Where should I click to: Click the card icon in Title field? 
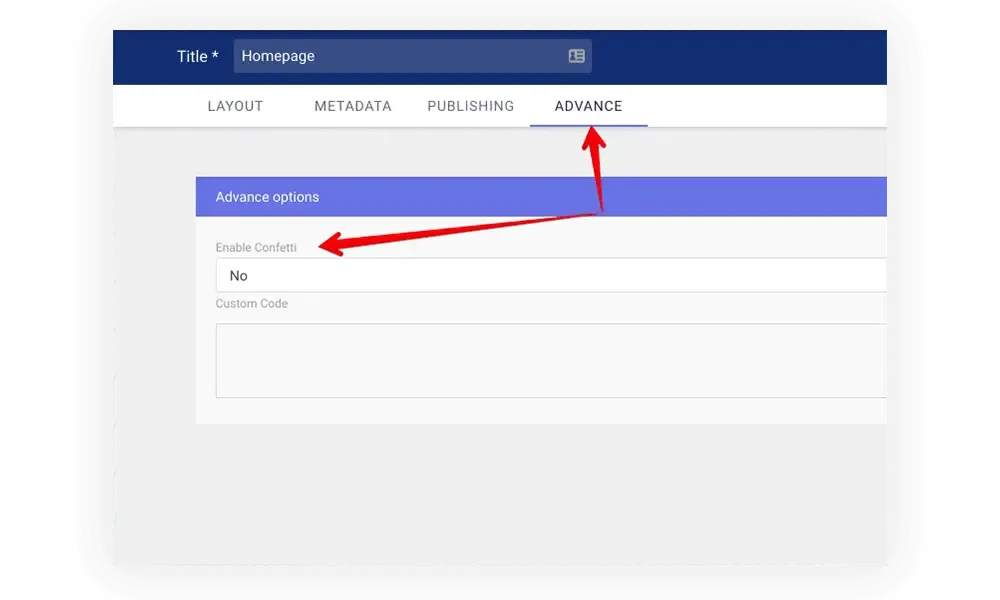576,56
